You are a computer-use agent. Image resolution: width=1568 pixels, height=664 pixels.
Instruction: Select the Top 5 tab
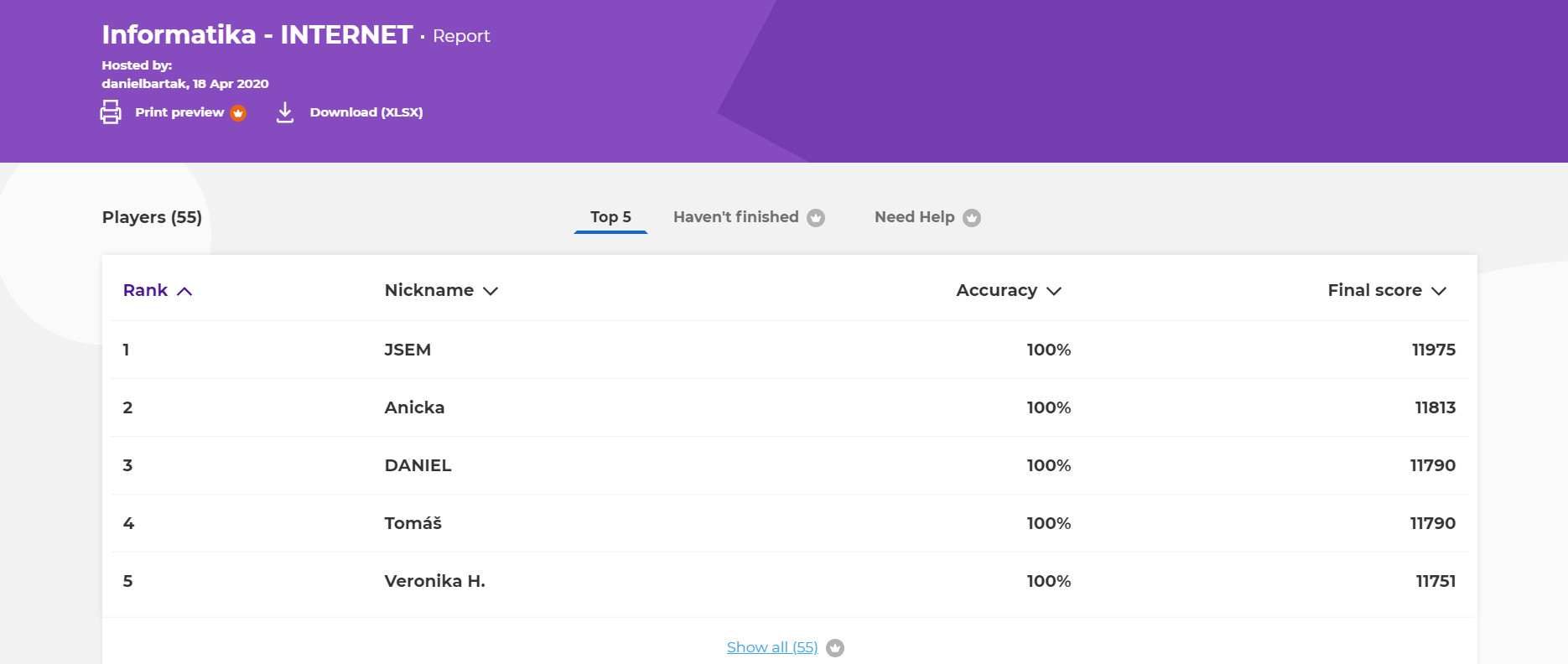click(x=610, y=217)
